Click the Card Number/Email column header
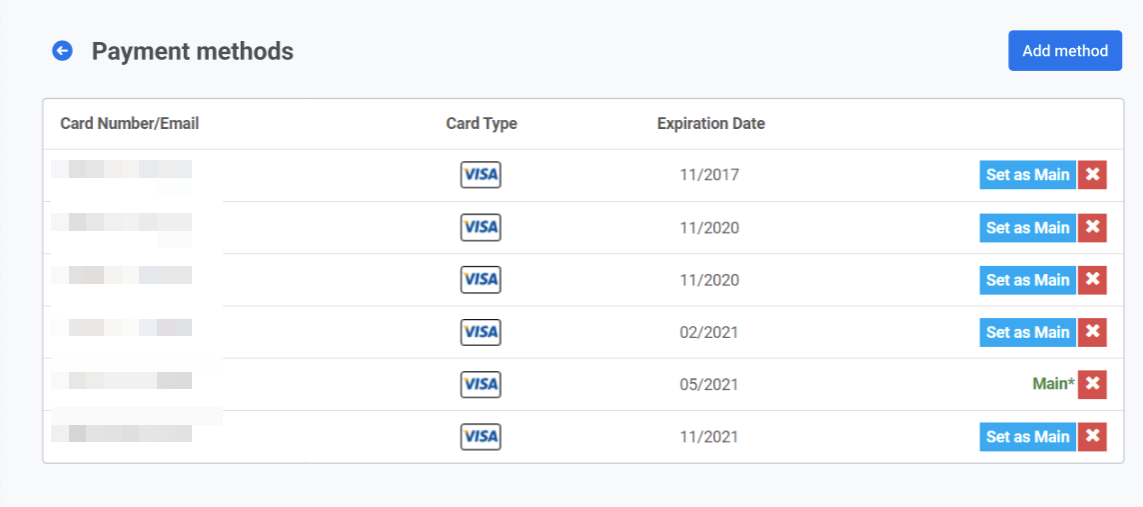1143x507 pixels. pos(129,124)
